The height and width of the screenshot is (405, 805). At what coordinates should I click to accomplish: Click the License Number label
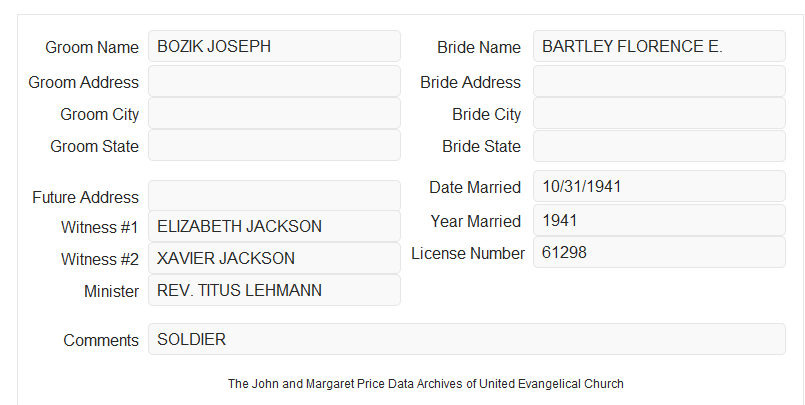coord(468,254)
